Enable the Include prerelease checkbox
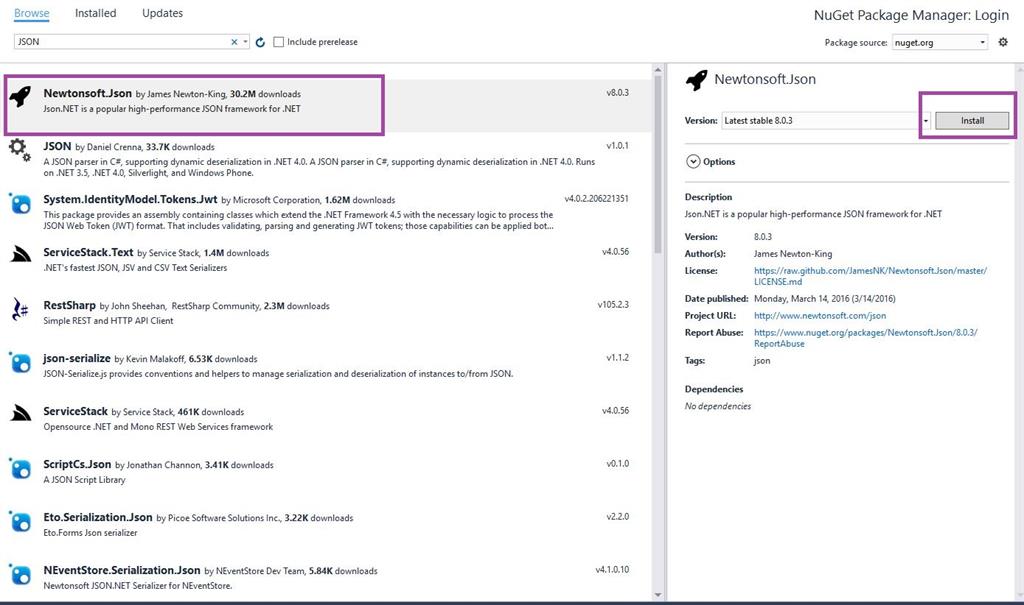 (279, 42)
